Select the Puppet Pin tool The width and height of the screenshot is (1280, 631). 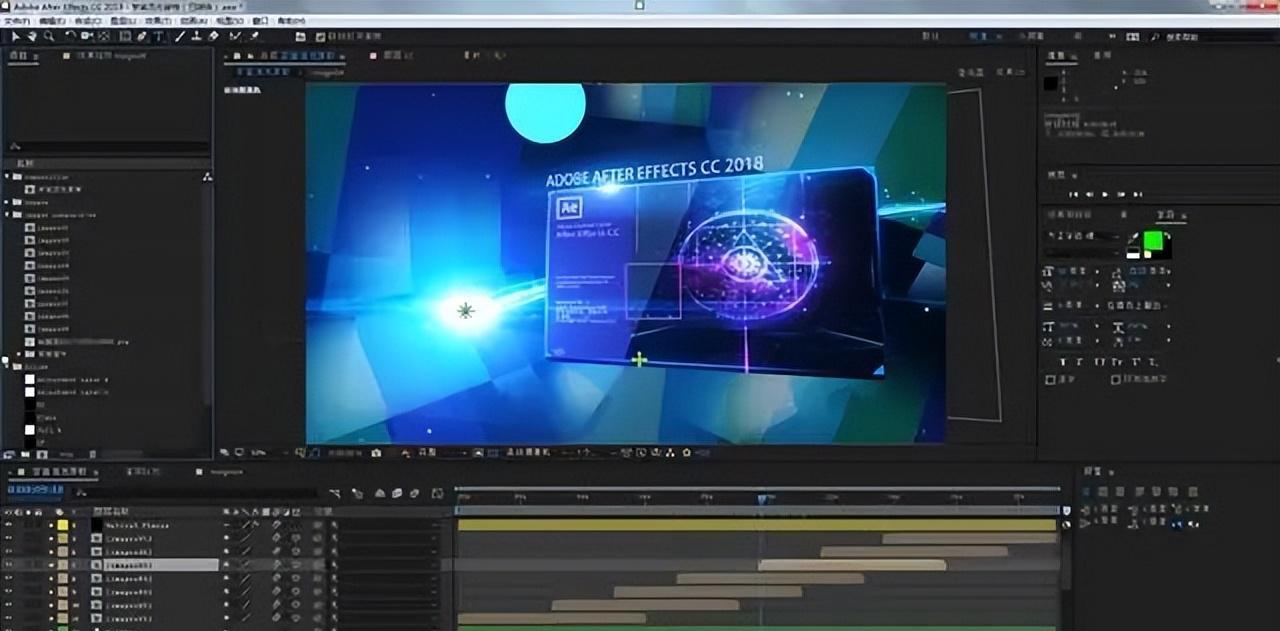pos(255,36)
